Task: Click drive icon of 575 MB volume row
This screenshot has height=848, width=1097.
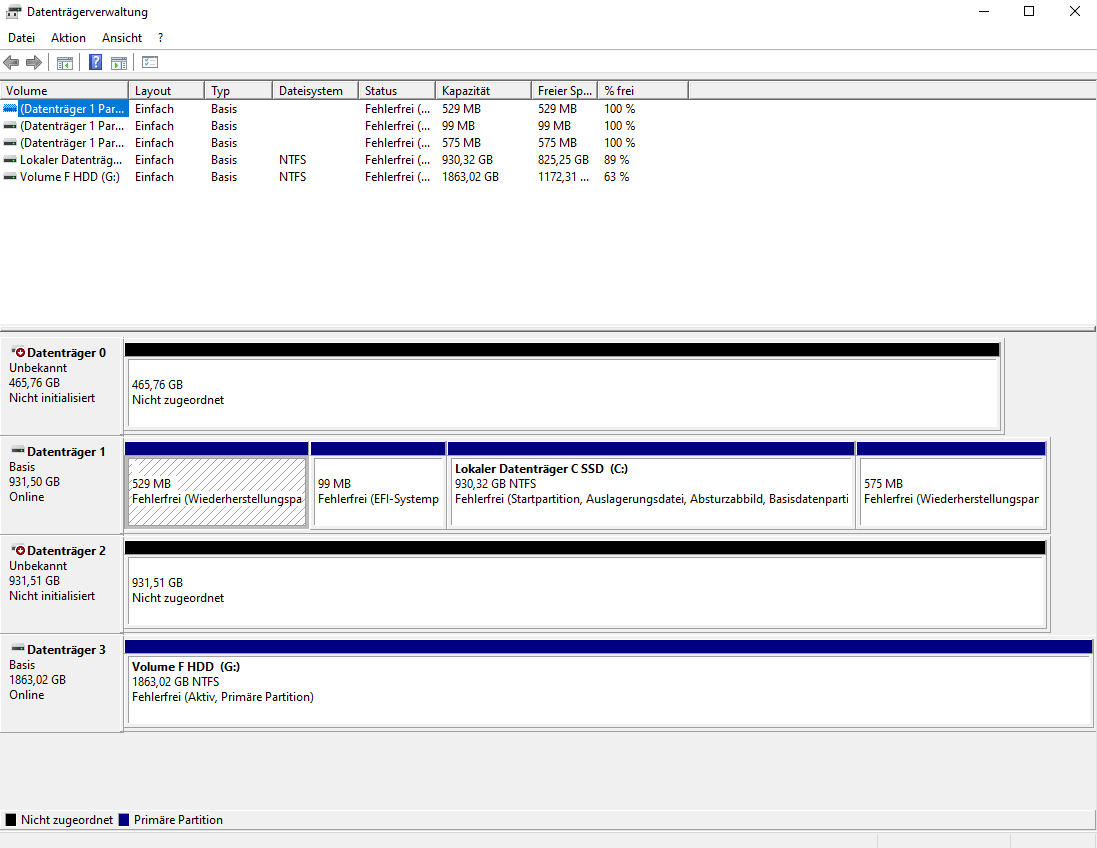Action: (10, 143)
